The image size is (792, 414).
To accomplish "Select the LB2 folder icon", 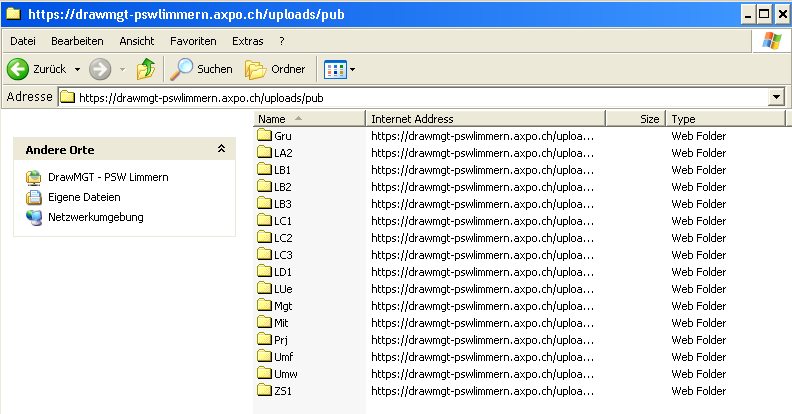I will (x=264, y=186).
